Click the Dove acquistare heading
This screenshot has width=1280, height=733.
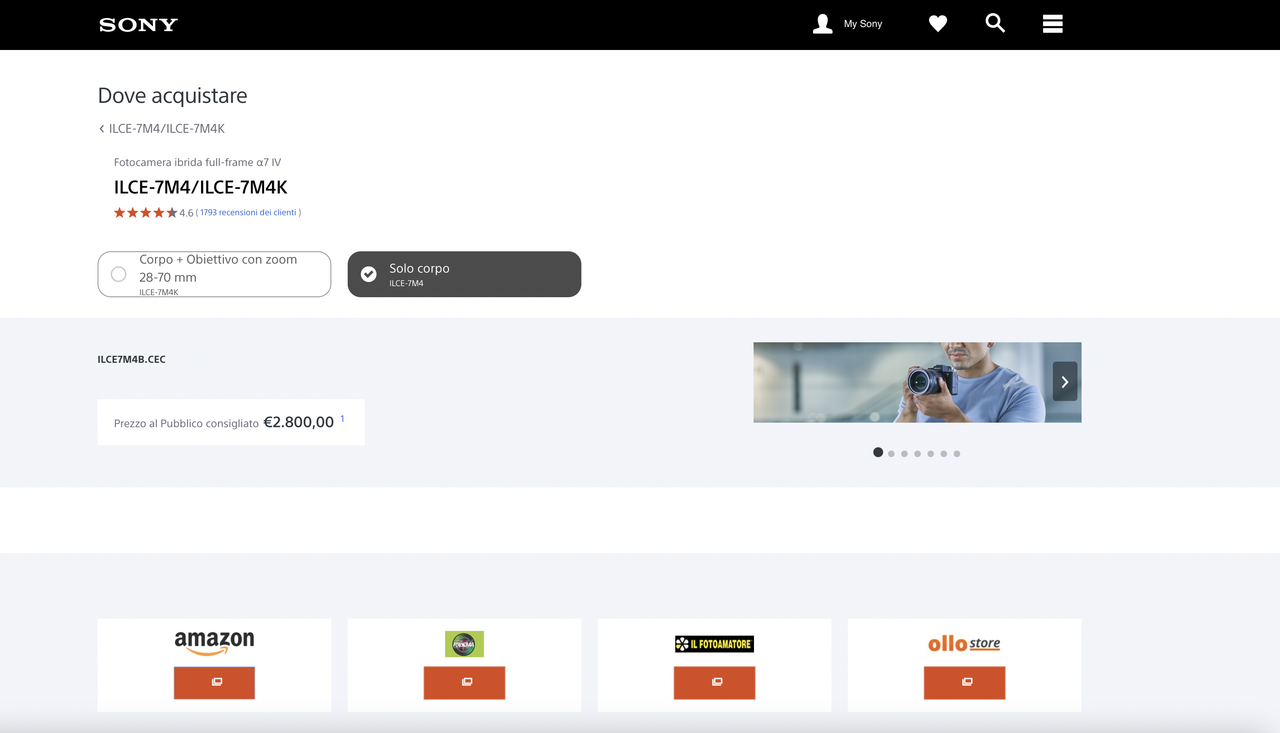click(172, 96)
